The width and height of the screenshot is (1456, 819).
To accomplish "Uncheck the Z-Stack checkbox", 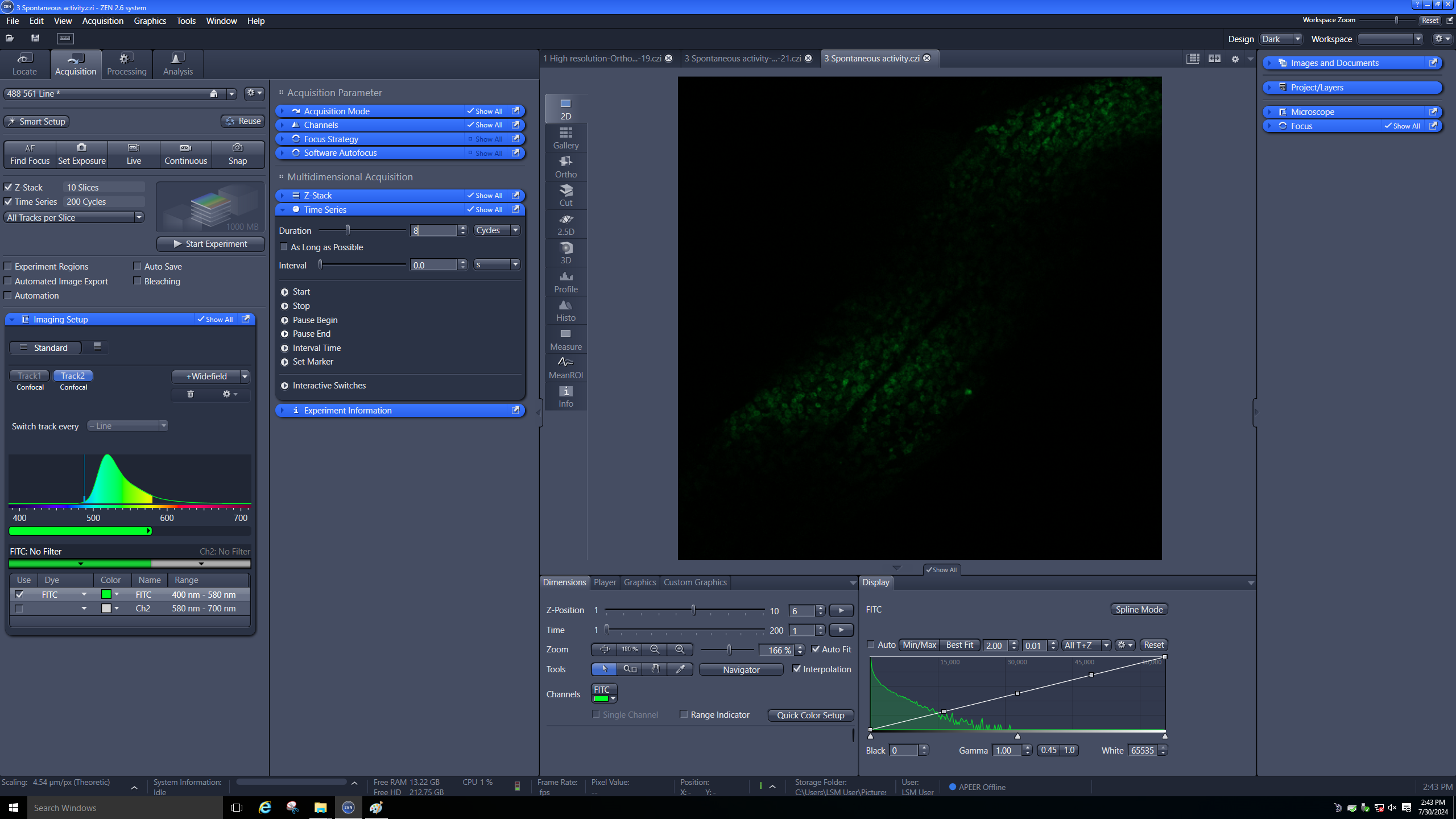I will point(8,187).
